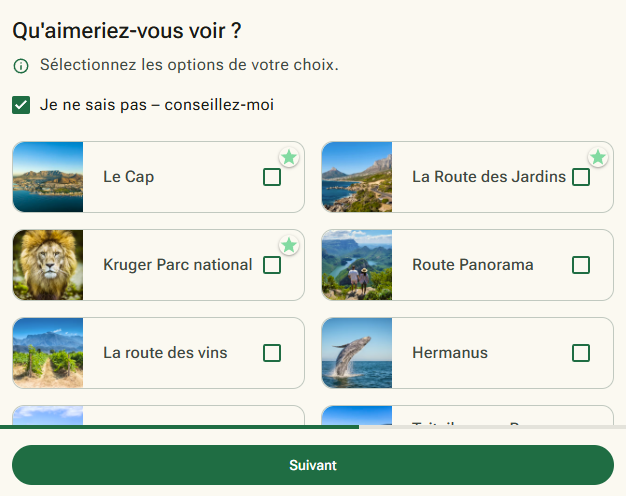Click the whale photo for Hermanus
The image size is (626, 496).
pyautogui.click(x=357, y=353)
